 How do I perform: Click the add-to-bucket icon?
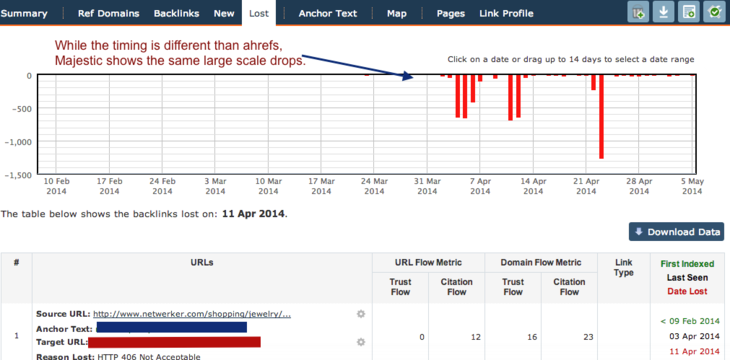pos(638,12)
